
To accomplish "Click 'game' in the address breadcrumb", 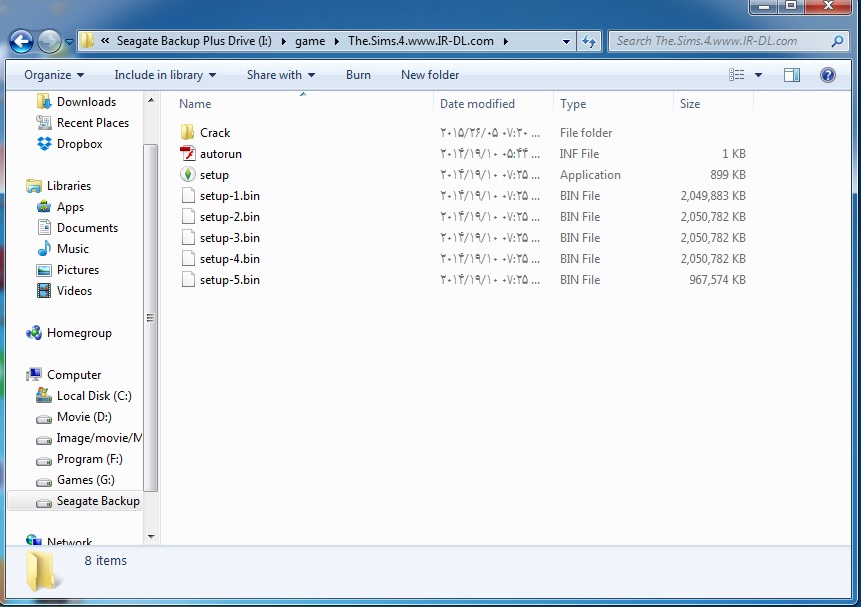I will pos(310,41).
